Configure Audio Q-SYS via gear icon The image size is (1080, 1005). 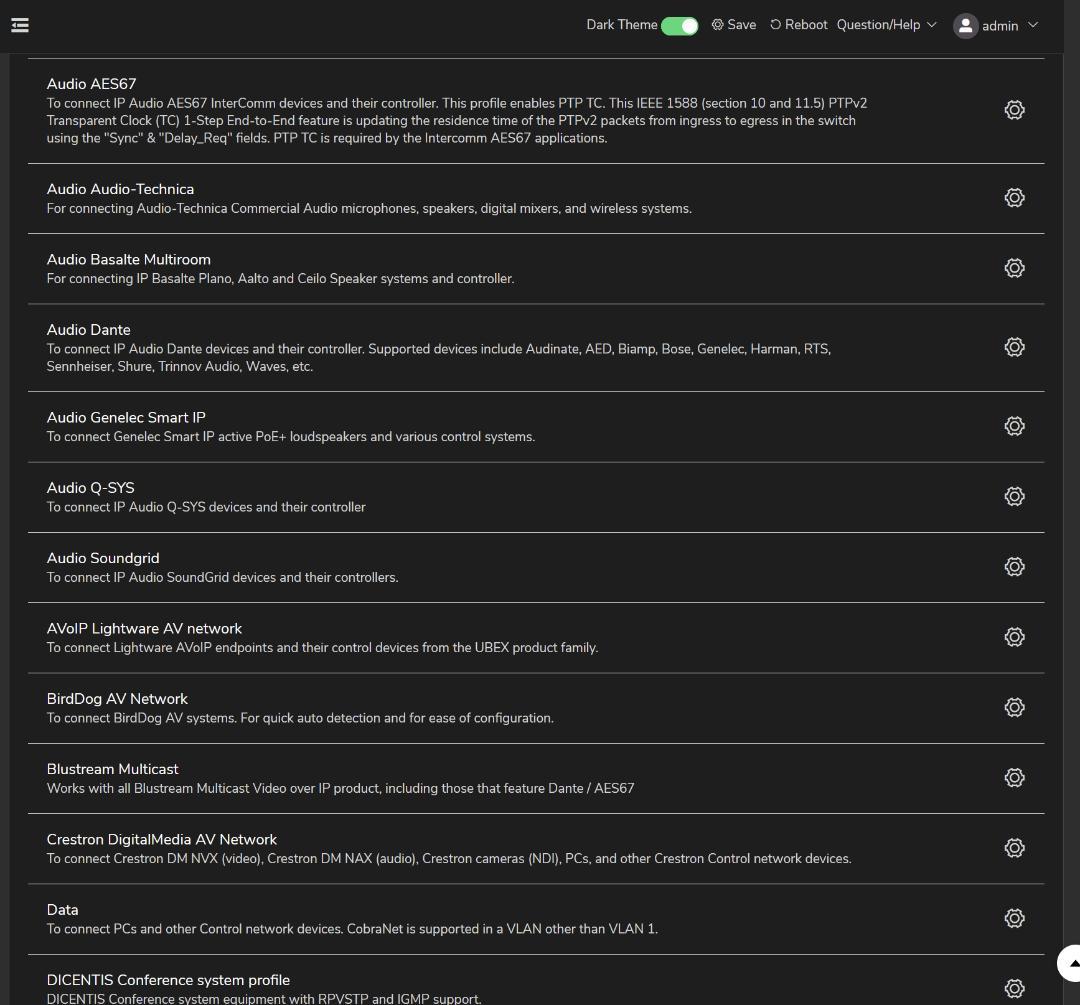click(x=1014, y=496)
